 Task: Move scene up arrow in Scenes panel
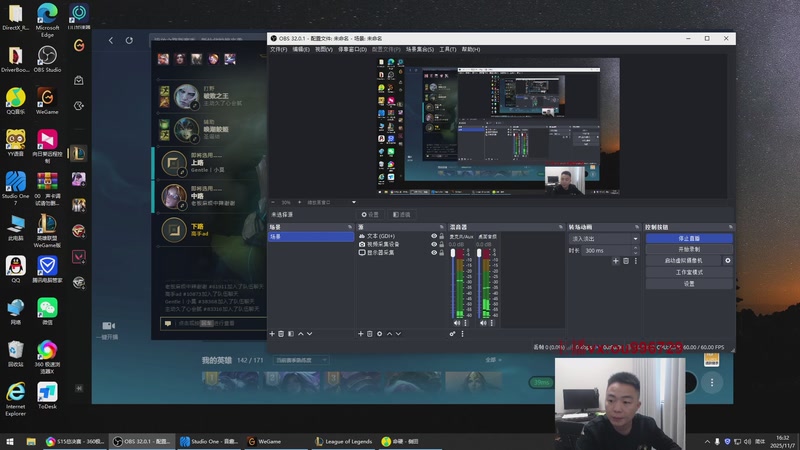pyautogui.click(x=301, y=334)
